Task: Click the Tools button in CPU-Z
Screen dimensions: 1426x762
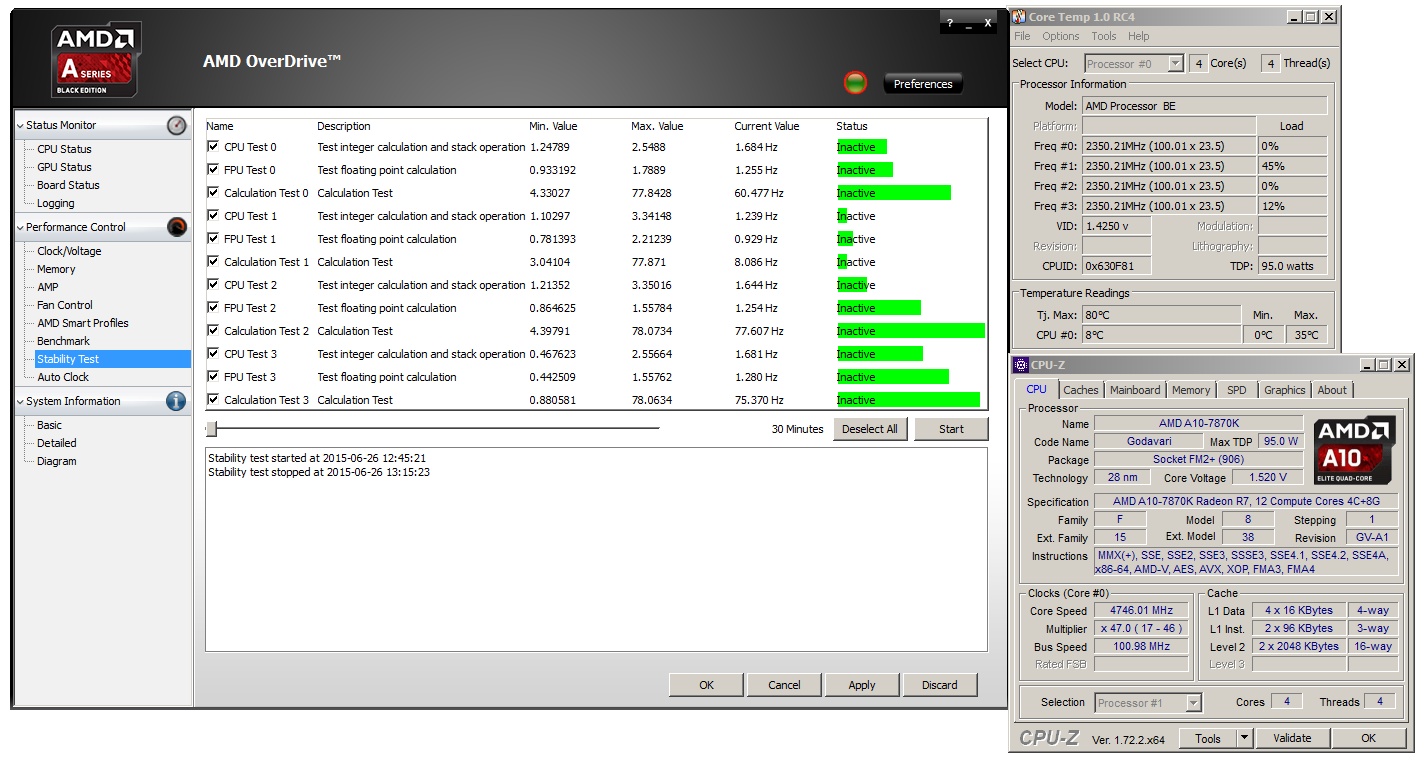Action: 1208,738
